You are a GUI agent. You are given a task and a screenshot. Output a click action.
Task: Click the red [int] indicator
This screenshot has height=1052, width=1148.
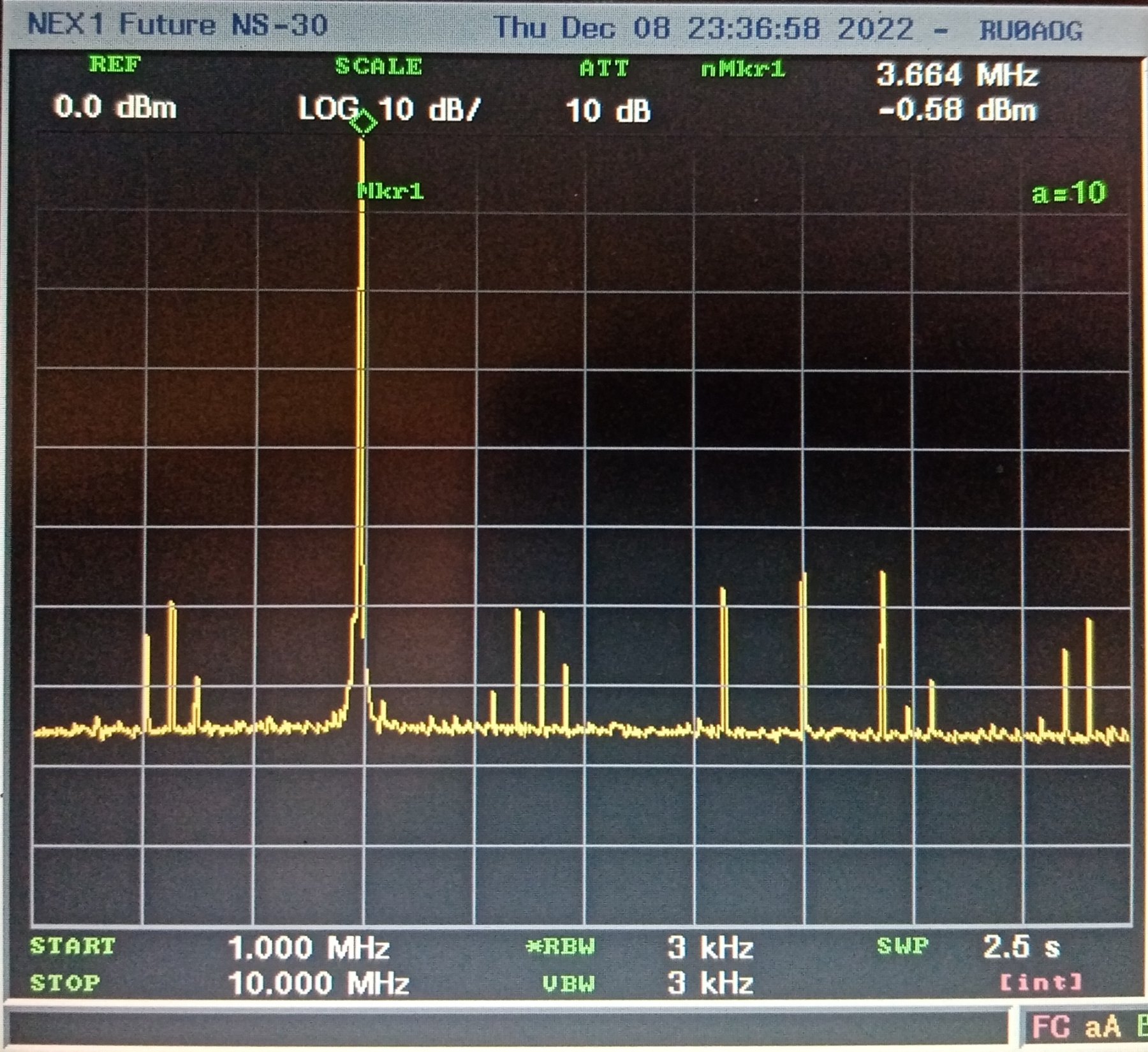click(1041, 983)
